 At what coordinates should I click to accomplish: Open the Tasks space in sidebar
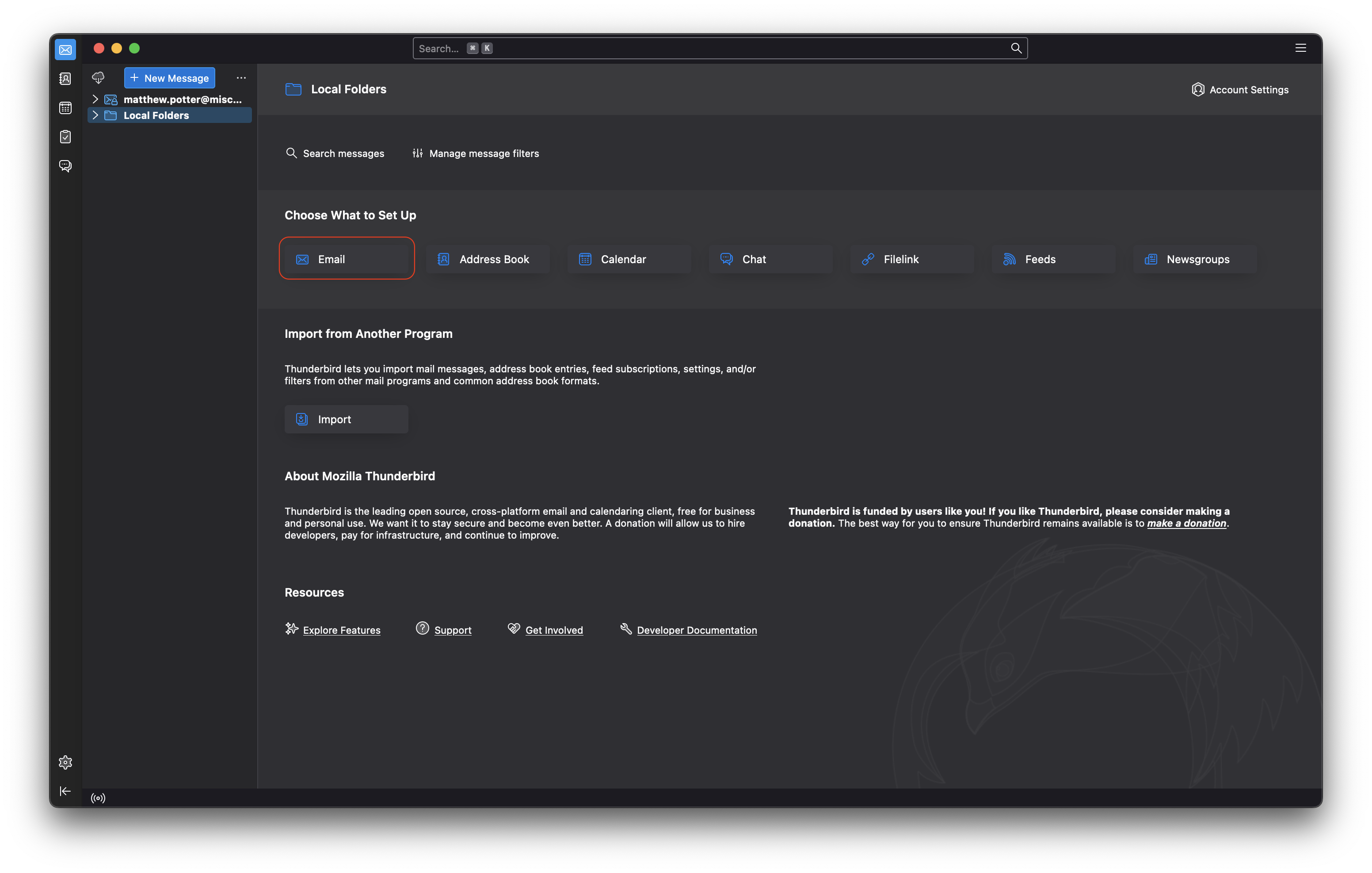pos(65,137)
